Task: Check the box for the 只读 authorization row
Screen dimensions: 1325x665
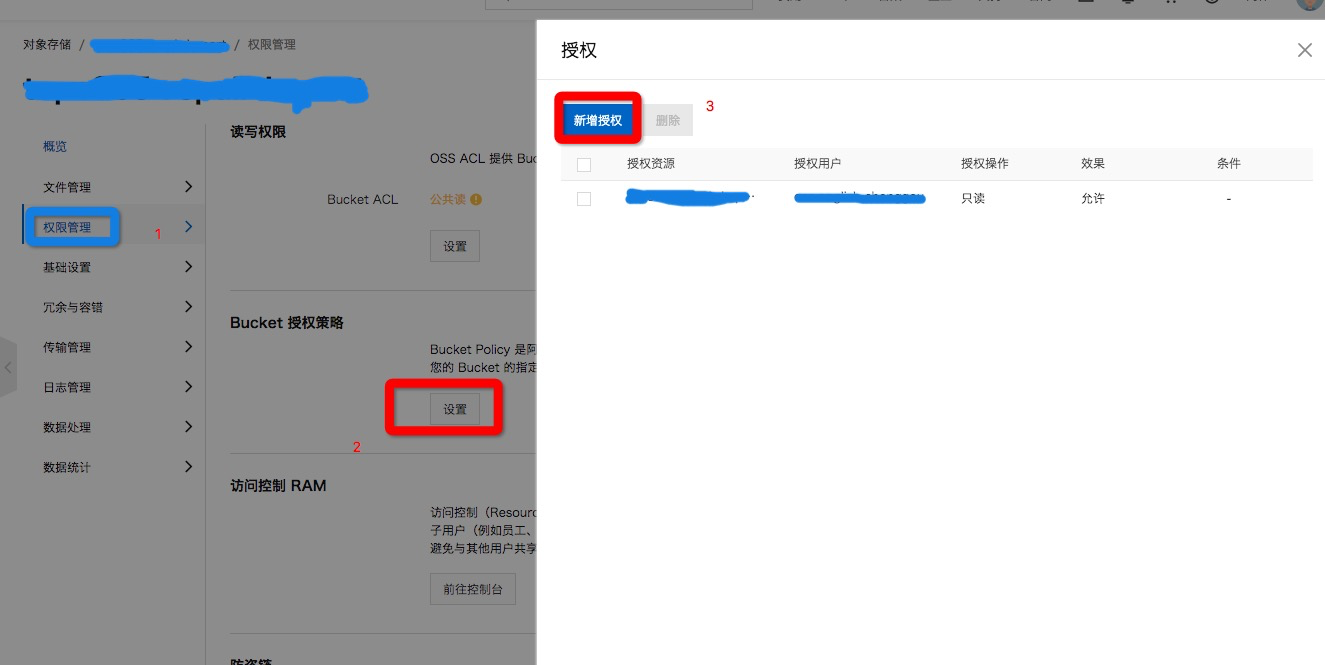Action: (584, 199)
